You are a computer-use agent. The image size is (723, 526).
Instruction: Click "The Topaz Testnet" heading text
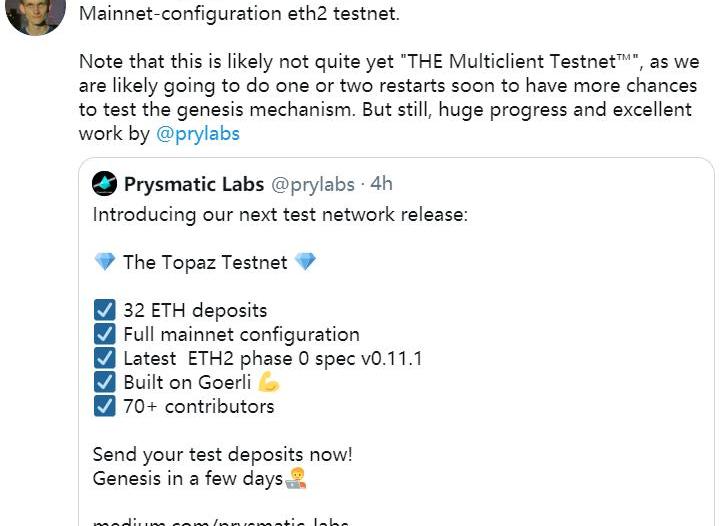[205, 262]
